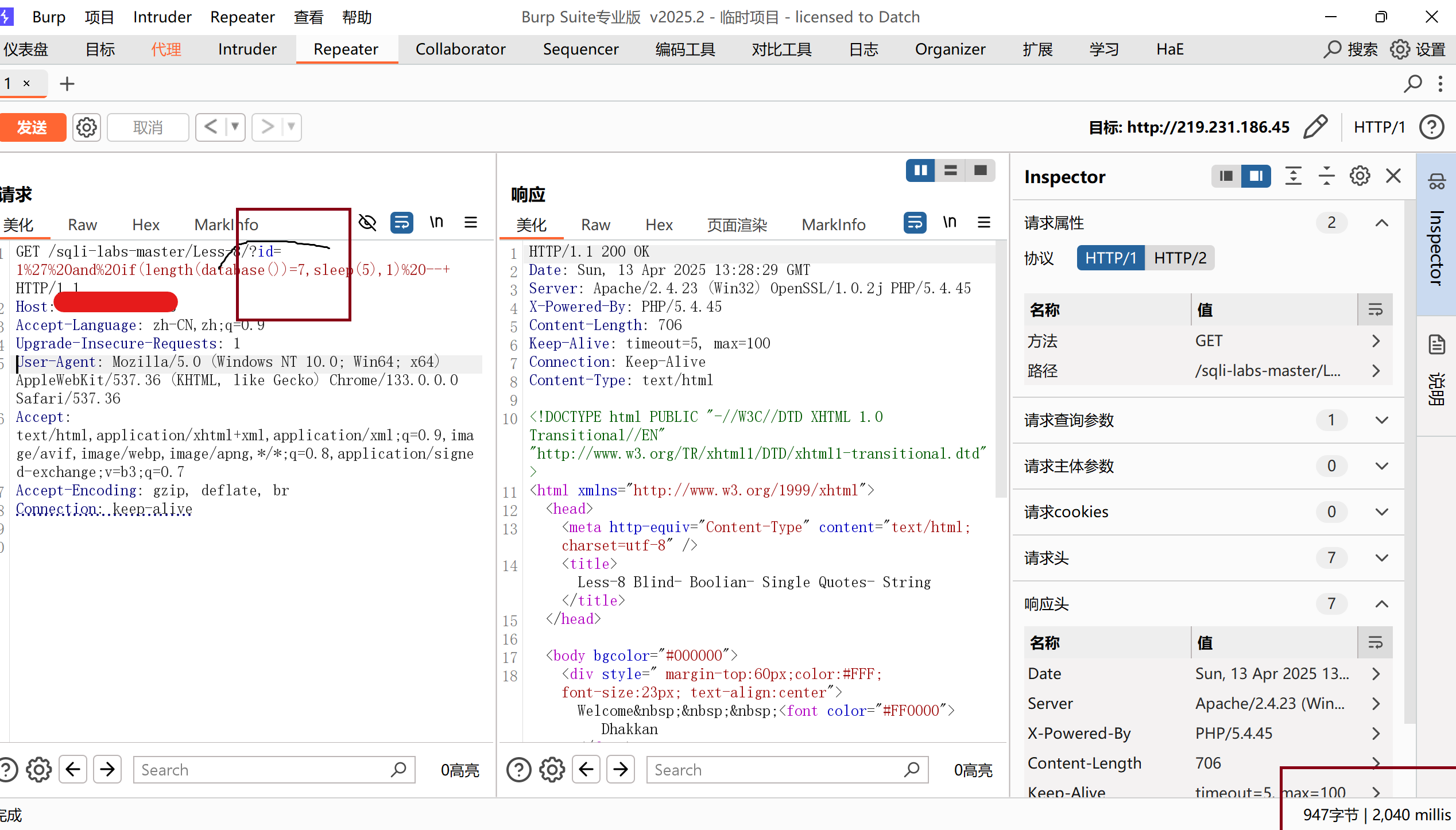The image size is (1456, 830).
Task: Open the Collaborator tab
Action: point(460,49)
